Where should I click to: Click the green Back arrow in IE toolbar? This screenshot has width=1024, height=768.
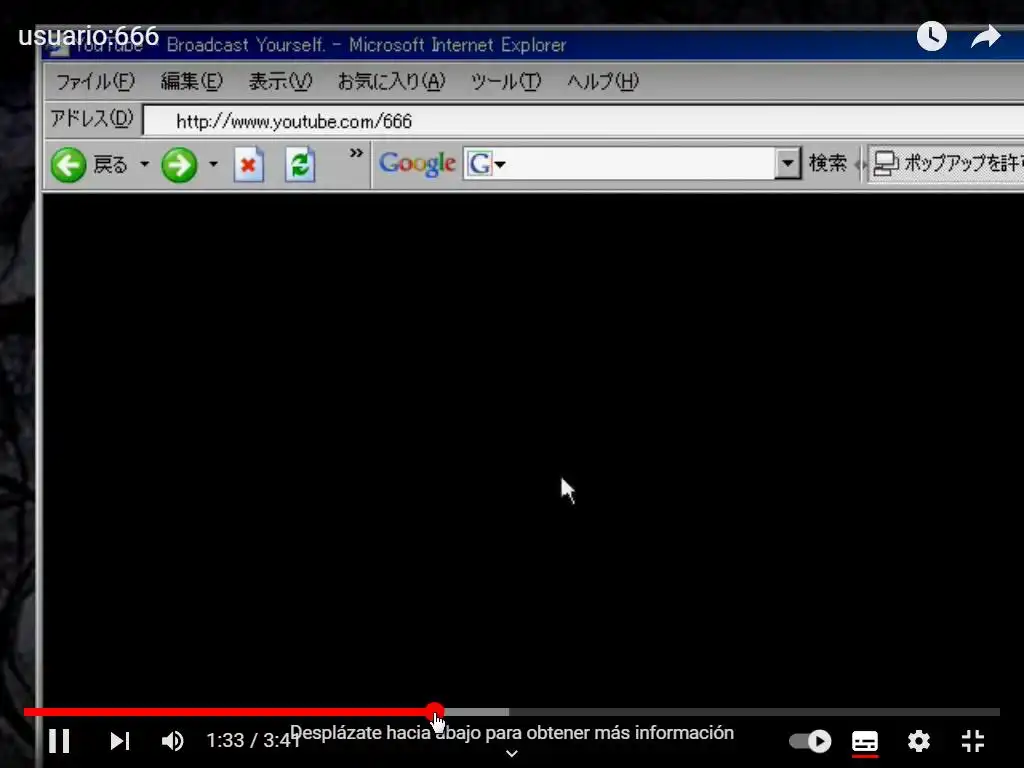pos(68,164)
